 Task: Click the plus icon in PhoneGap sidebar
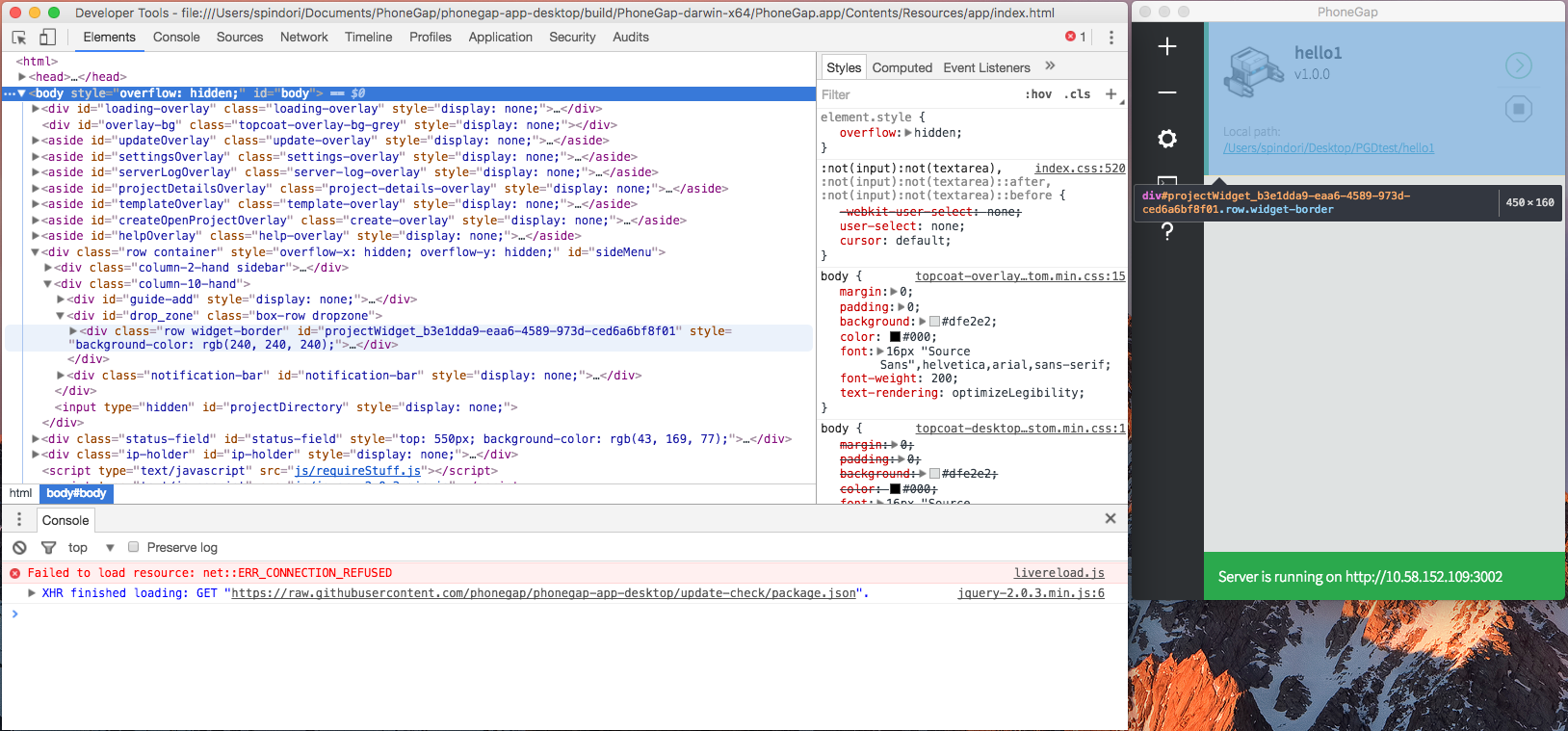pyautogui.click(x=1167, y=46)
